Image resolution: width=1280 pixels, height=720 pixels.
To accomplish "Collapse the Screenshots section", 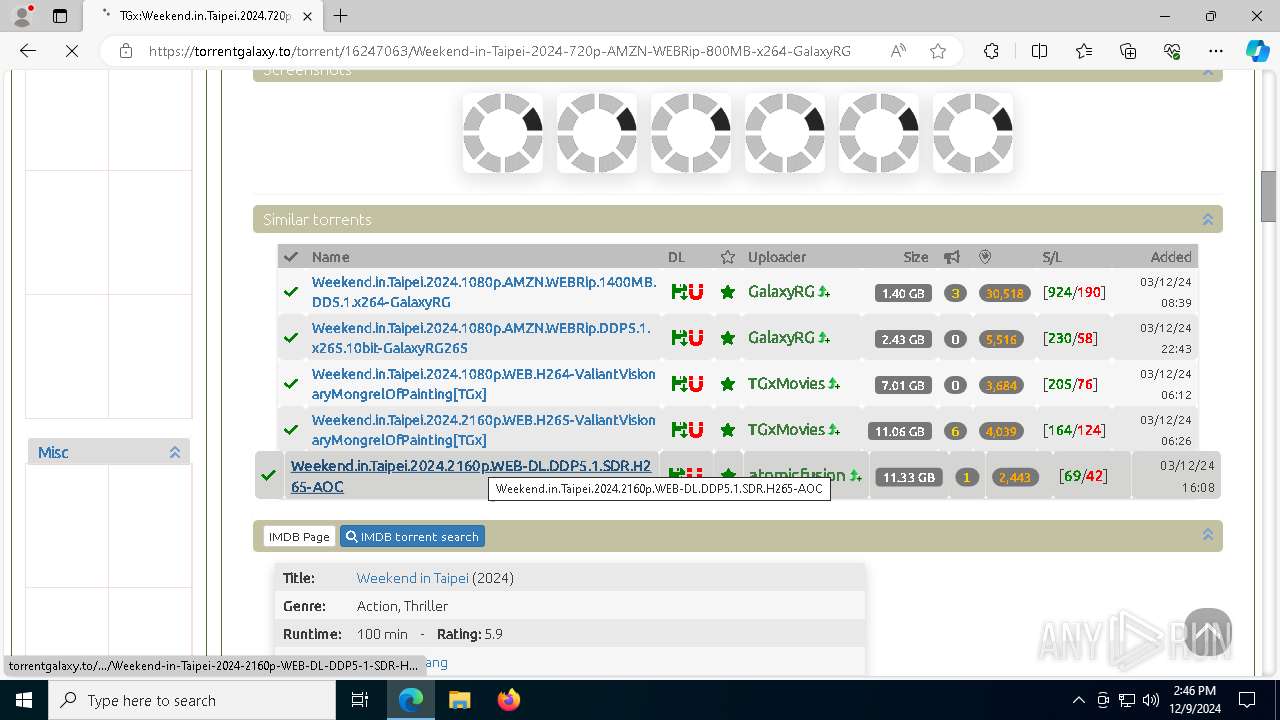I will (x=1207, y=72).
